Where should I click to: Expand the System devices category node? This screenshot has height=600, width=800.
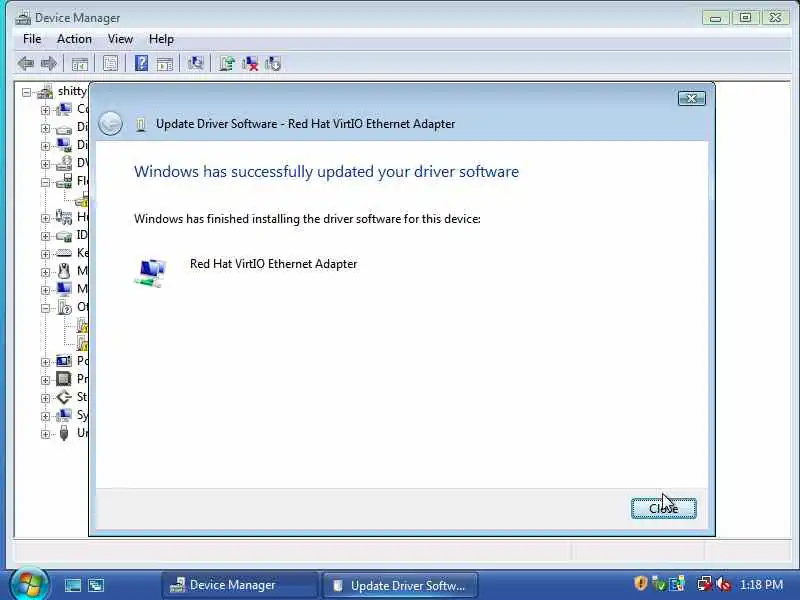click(x=45, y=416)
